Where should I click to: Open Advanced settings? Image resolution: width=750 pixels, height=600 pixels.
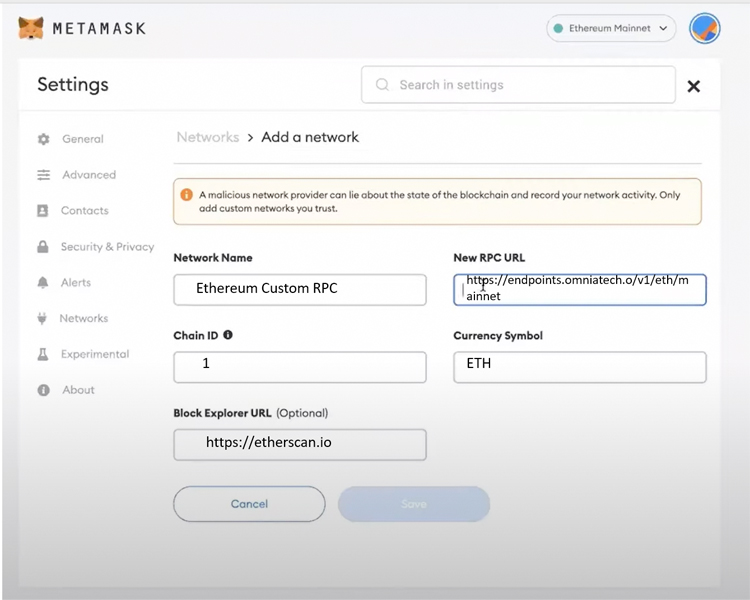89,175
